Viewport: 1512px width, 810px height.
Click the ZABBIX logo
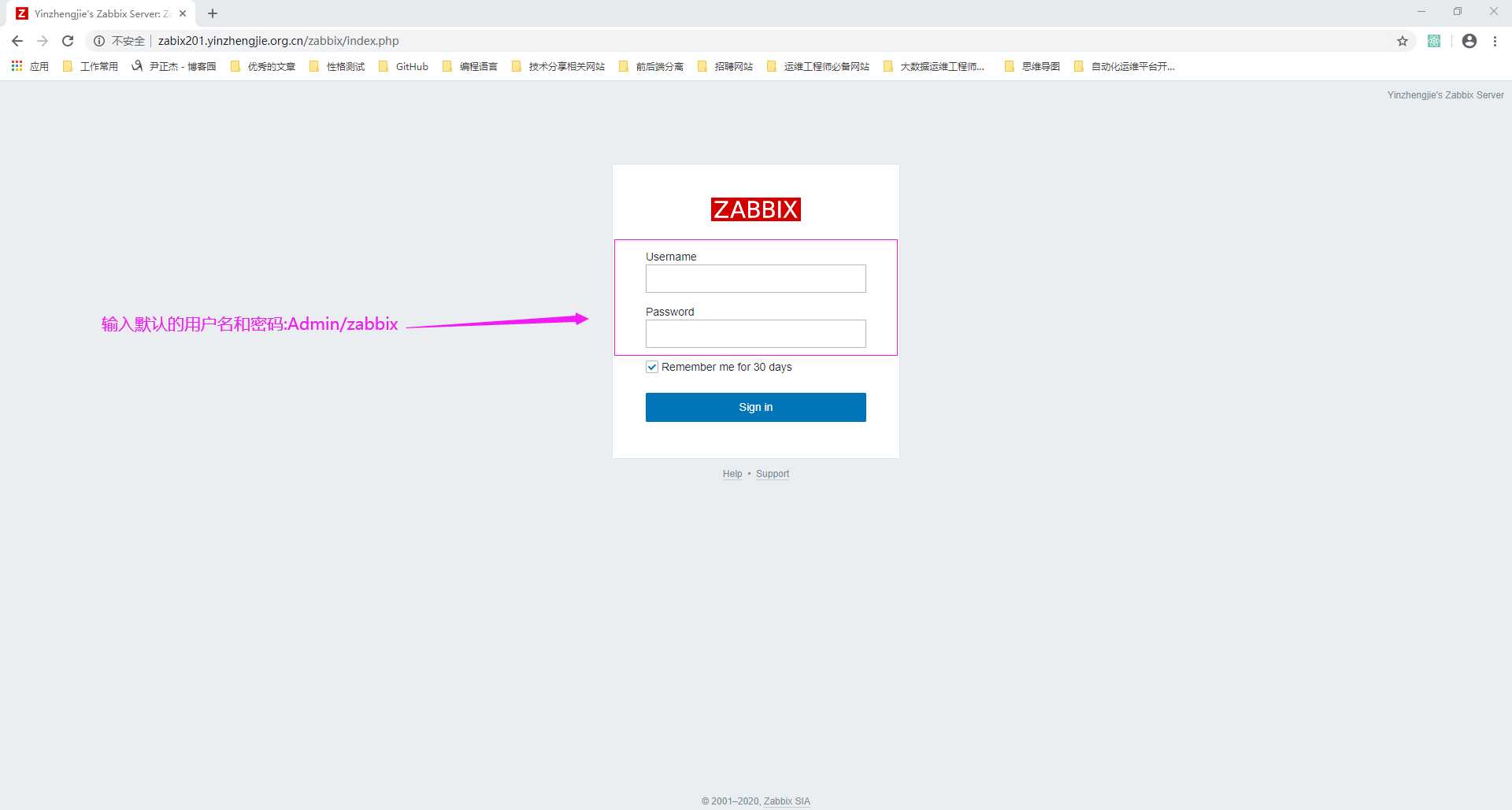755,209
